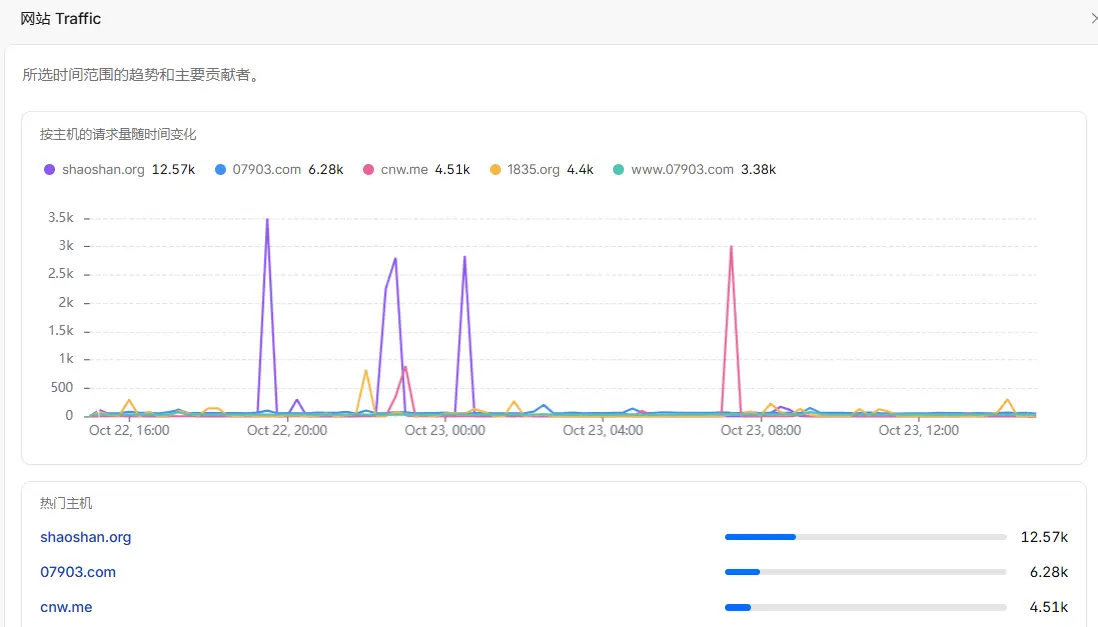The image size is (1098, 627).
Task: Click the Oct 22, 20:00 axis label
Action: click(287, 430)
